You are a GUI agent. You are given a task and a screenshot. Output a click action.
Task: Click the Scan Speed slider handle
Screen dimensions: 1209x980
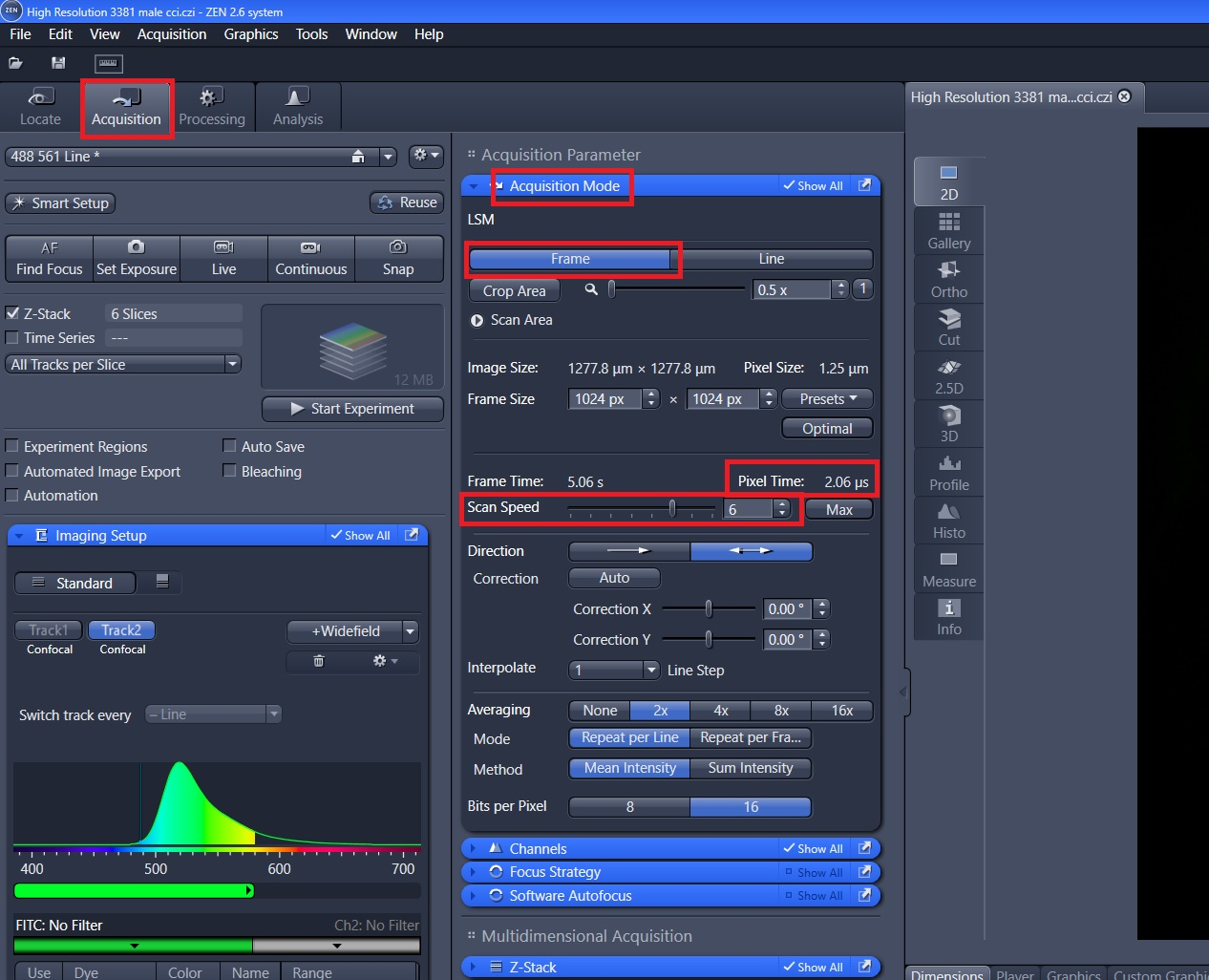coord(672,508)
